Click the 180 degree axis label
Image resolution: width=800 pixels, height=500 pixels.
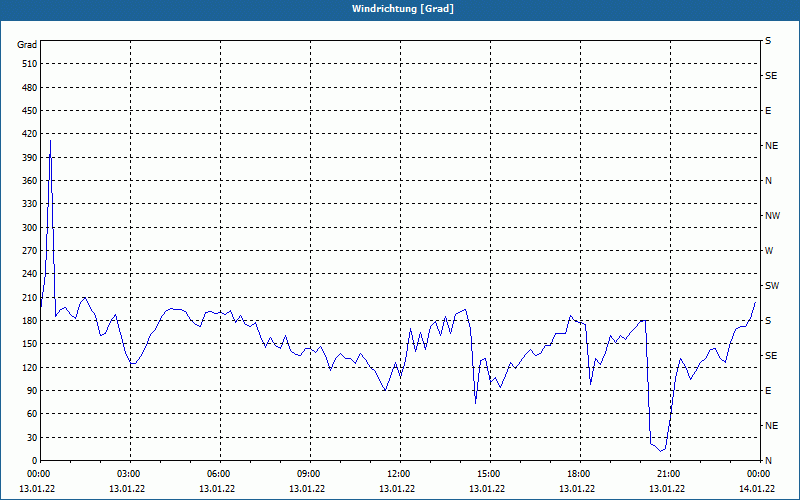click(x=30, y=321)
